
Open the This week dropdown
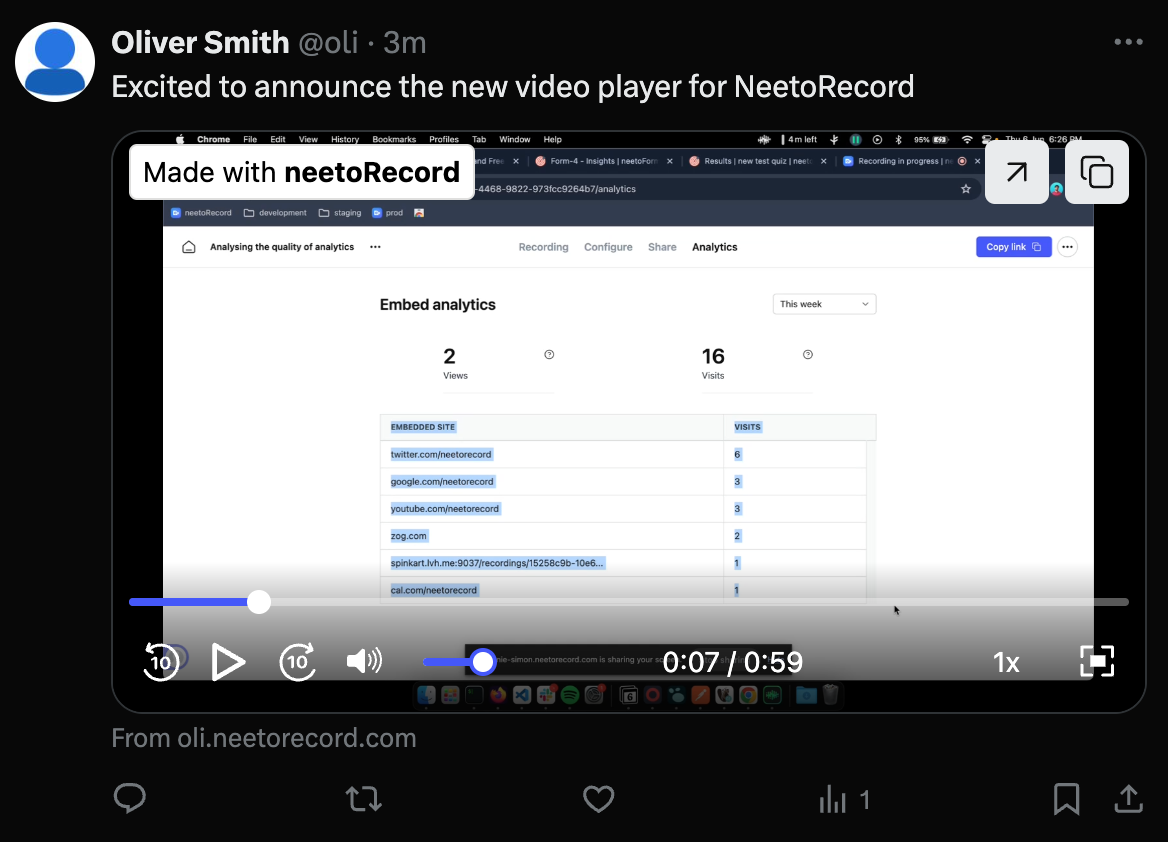[823, 304]
